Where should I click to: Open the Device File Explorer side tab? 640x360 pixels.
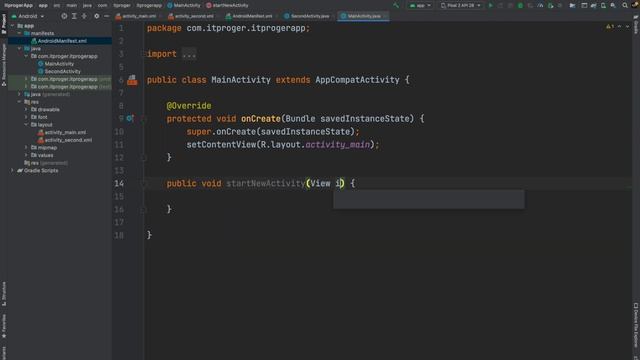click(x=636, y=325)
